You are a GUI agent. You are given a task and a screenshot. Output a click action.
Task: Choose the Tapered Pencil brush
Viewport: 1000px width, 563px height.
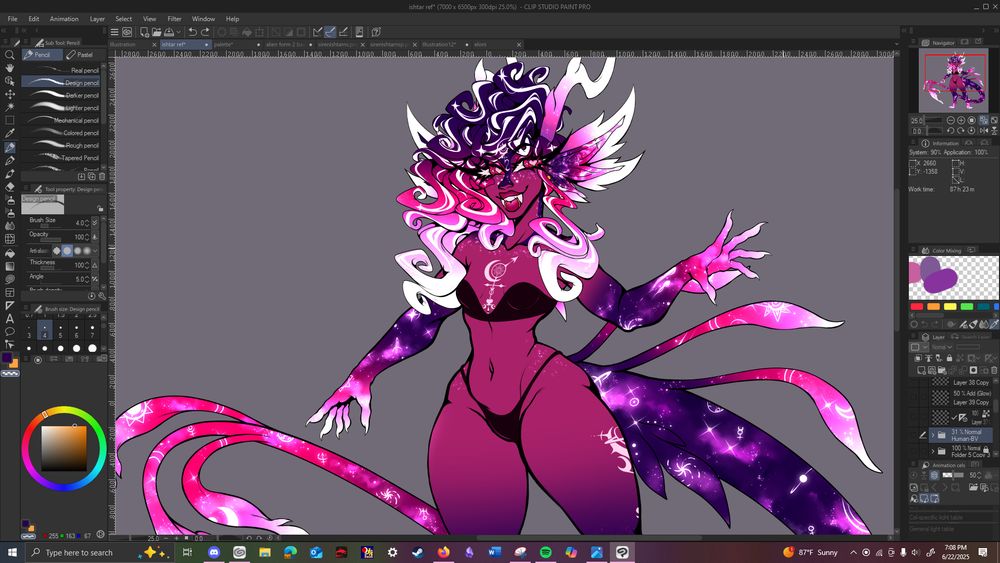(61, 157)
